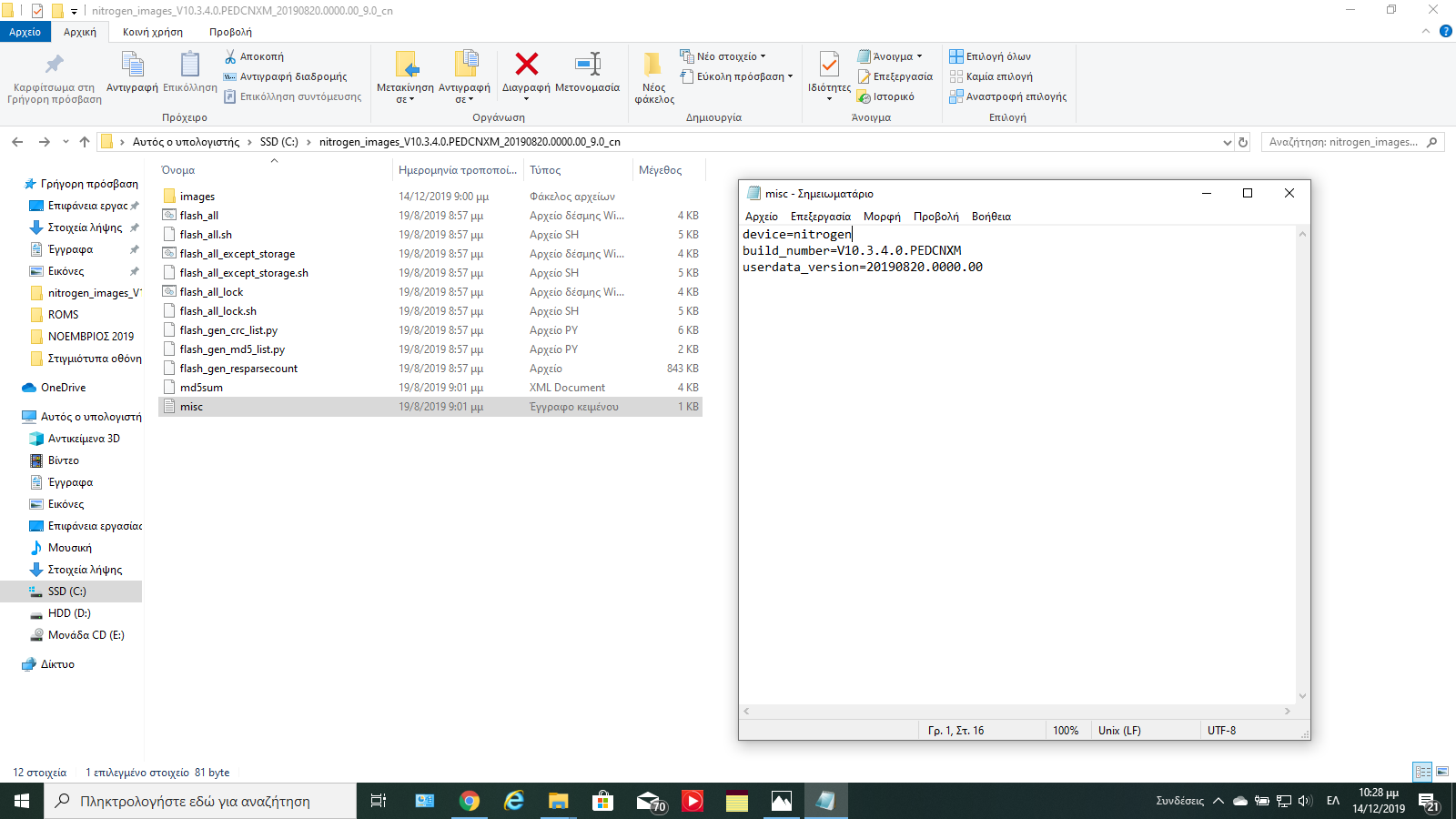1456x819 pixels.
Task: Click the Rename icon in ribbon
Action: click(587, 65)
